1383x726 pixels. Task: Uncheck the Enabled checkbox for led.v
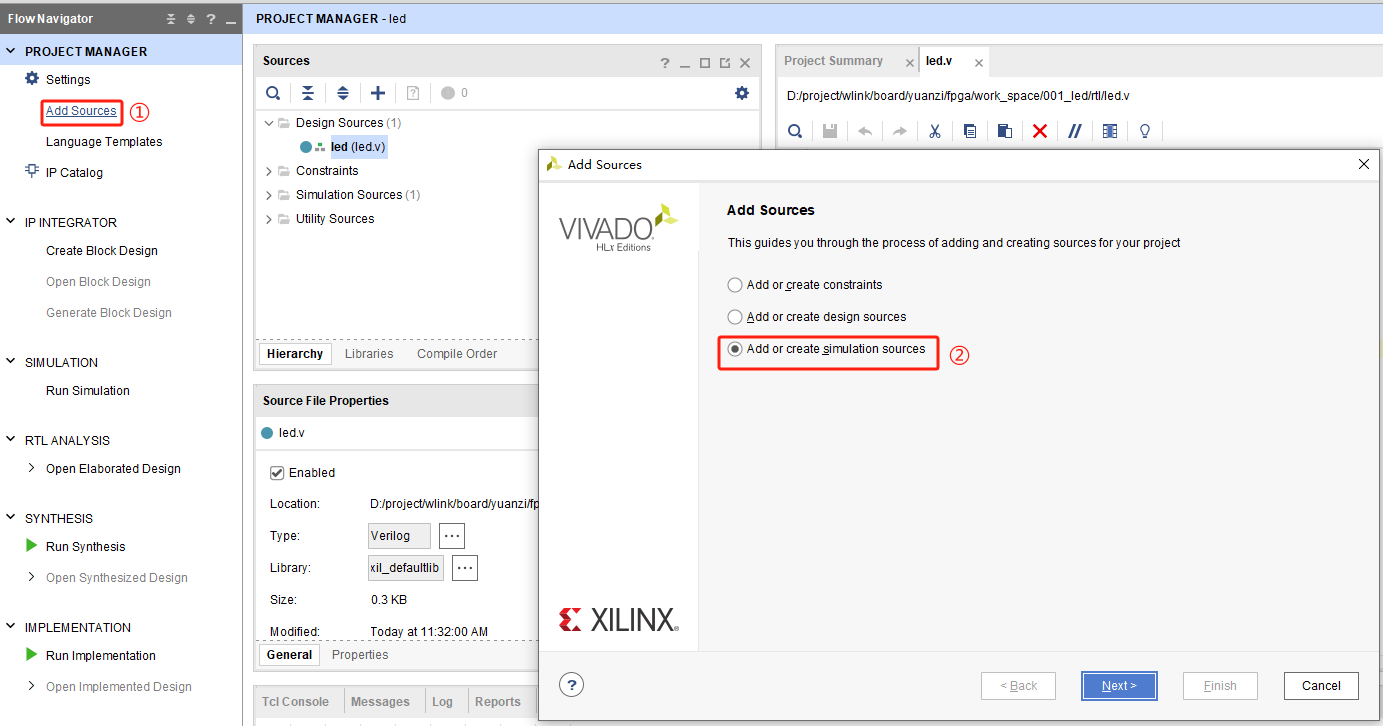click(x=277, y=473)
